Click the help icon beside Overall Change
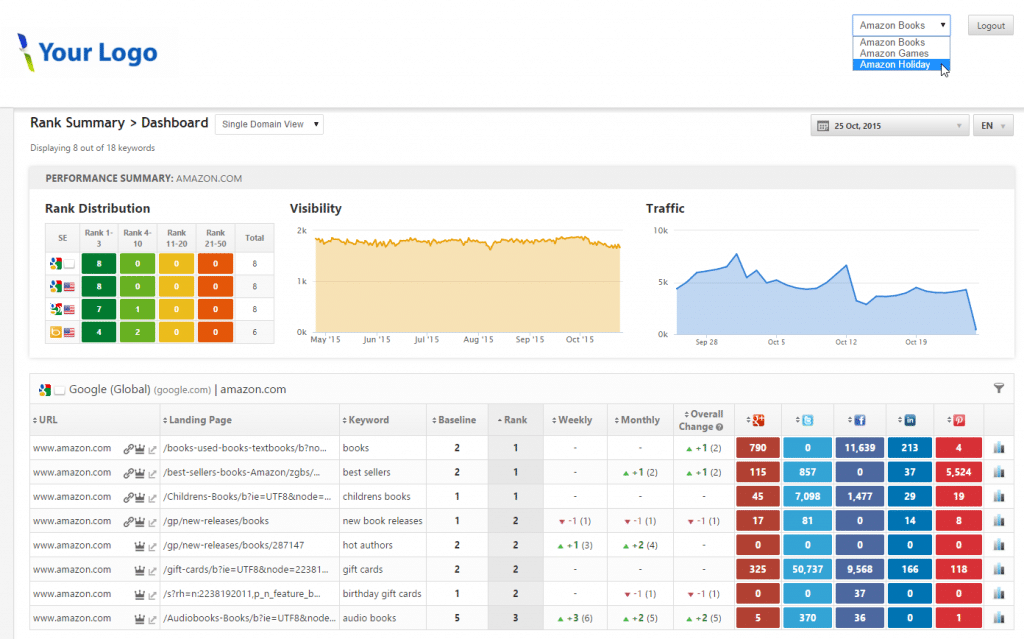Screen dimensions: 1024x639 pyautogui.click(x=719, y=427)
